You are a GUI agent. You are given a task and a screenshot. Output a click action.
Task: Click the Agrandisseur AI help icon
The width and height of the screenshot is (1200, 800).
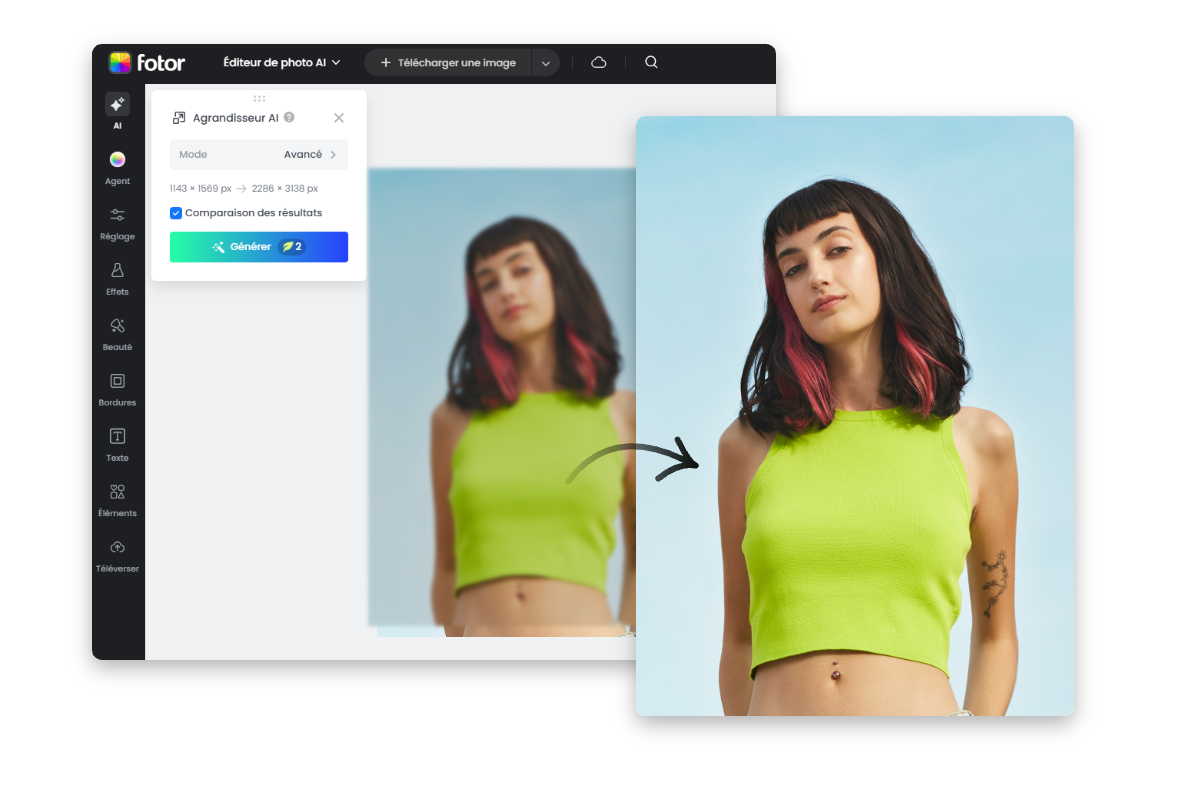tap(289, 117)
